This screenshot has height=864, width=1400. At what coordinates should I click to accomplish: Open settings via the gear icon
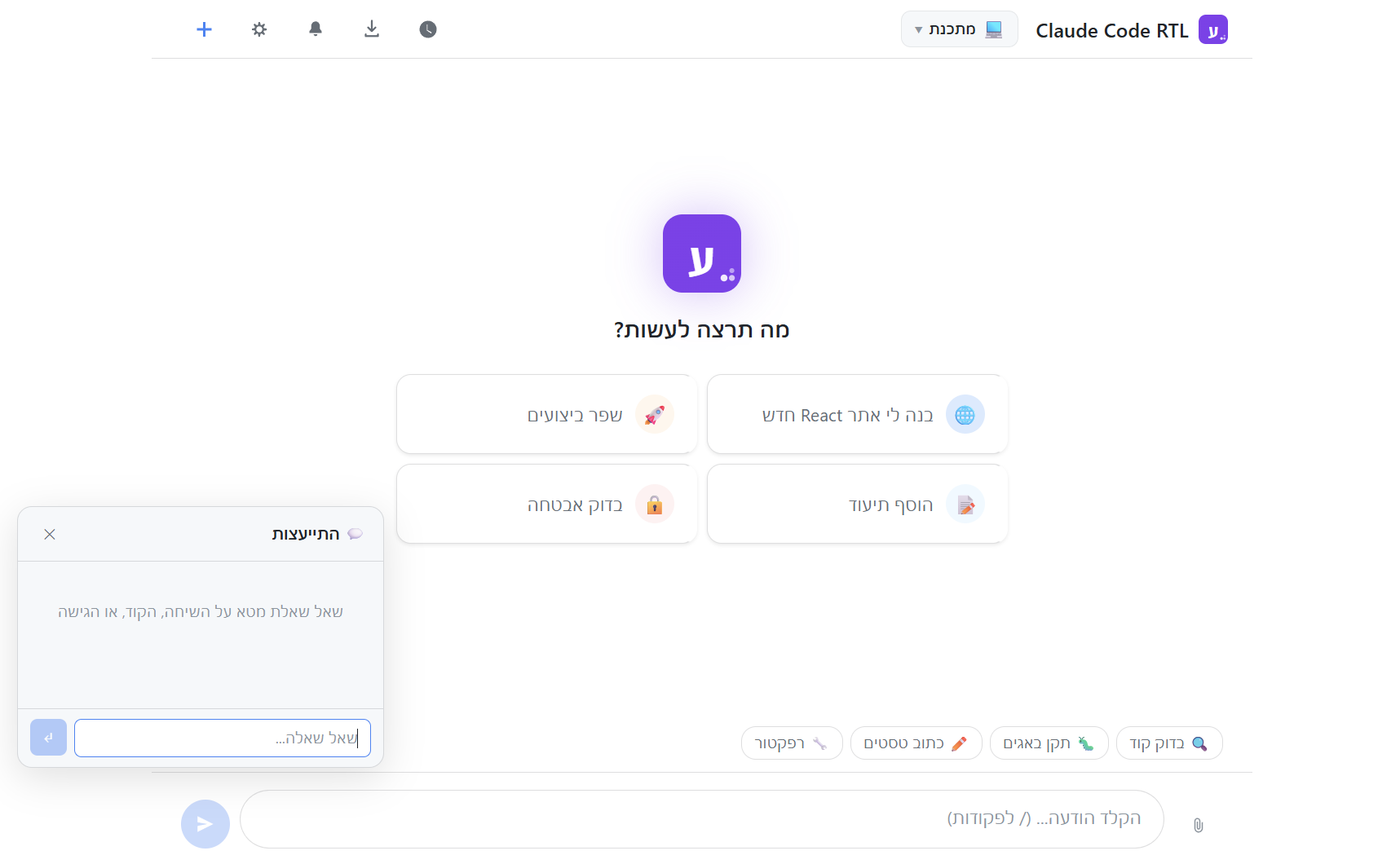259,29
